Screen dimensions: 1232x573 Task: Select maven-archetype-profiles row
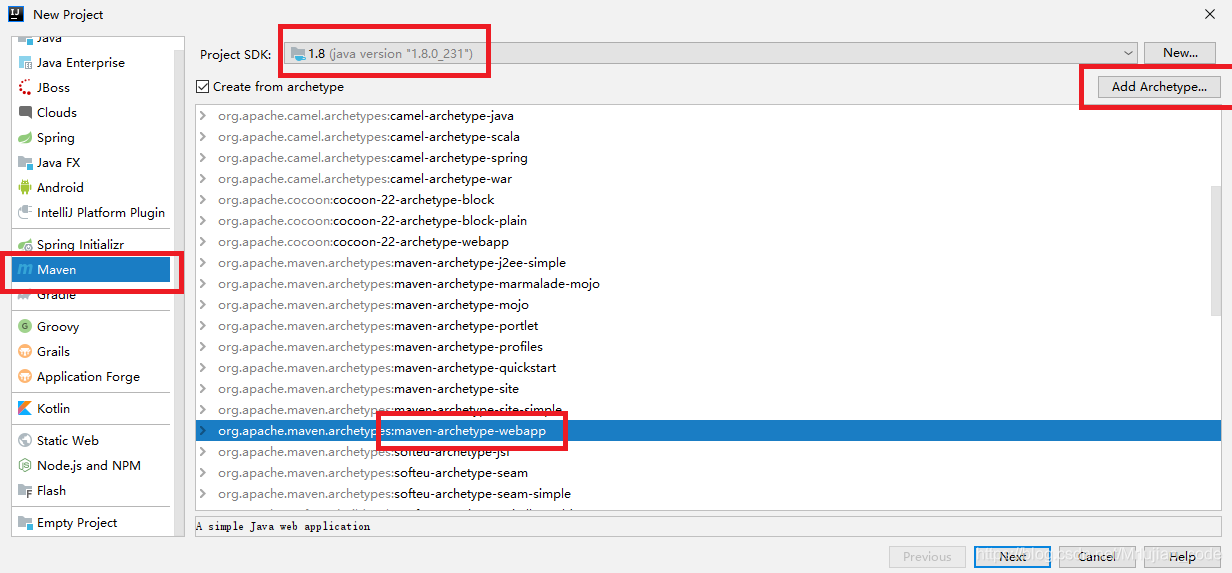pos(702,347)
